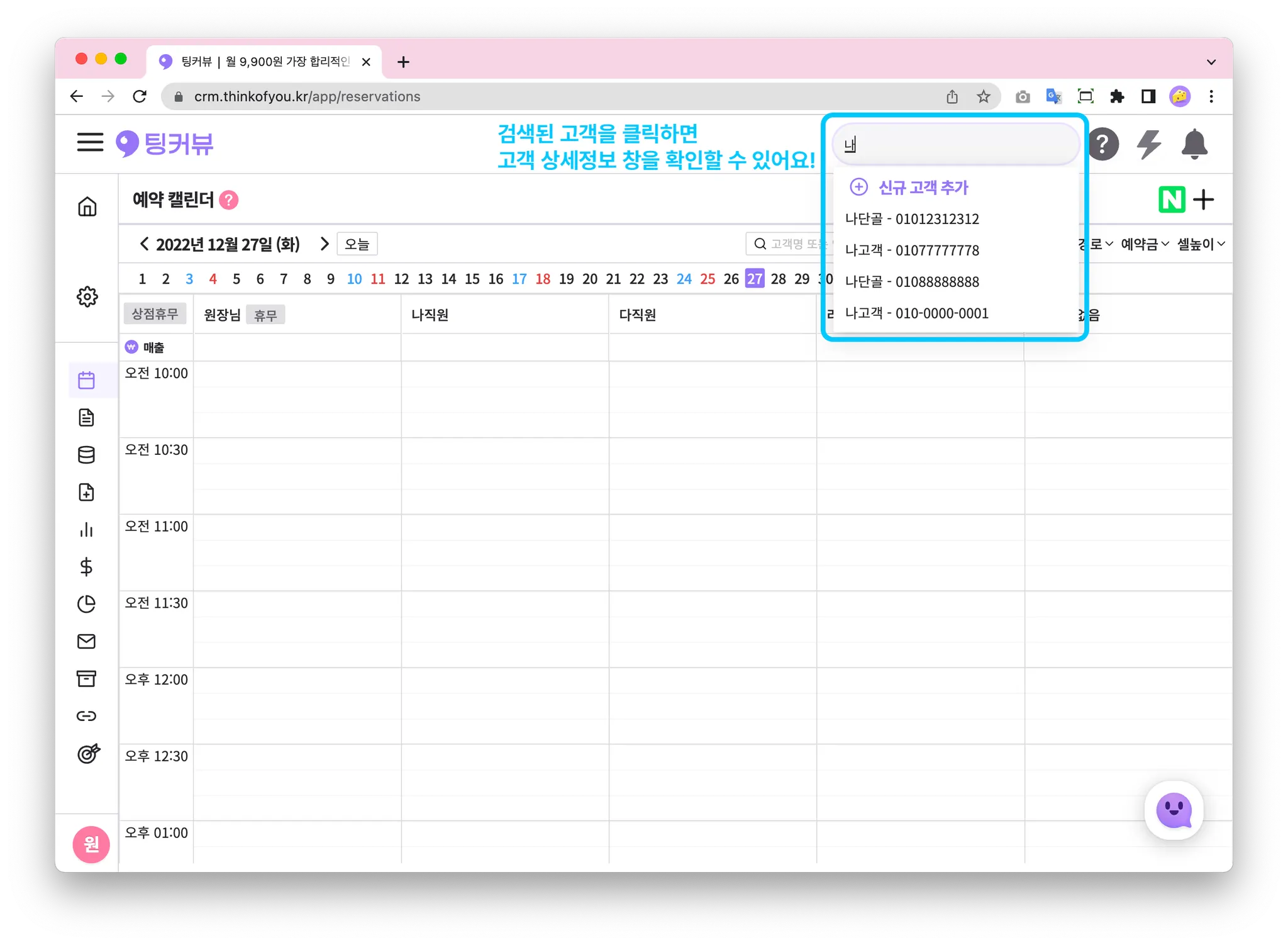The height and width of the screenshot is (945, 1288).
Task: Go to next day with right chevron
Action: pyautogui.click(x=325, y=244)
